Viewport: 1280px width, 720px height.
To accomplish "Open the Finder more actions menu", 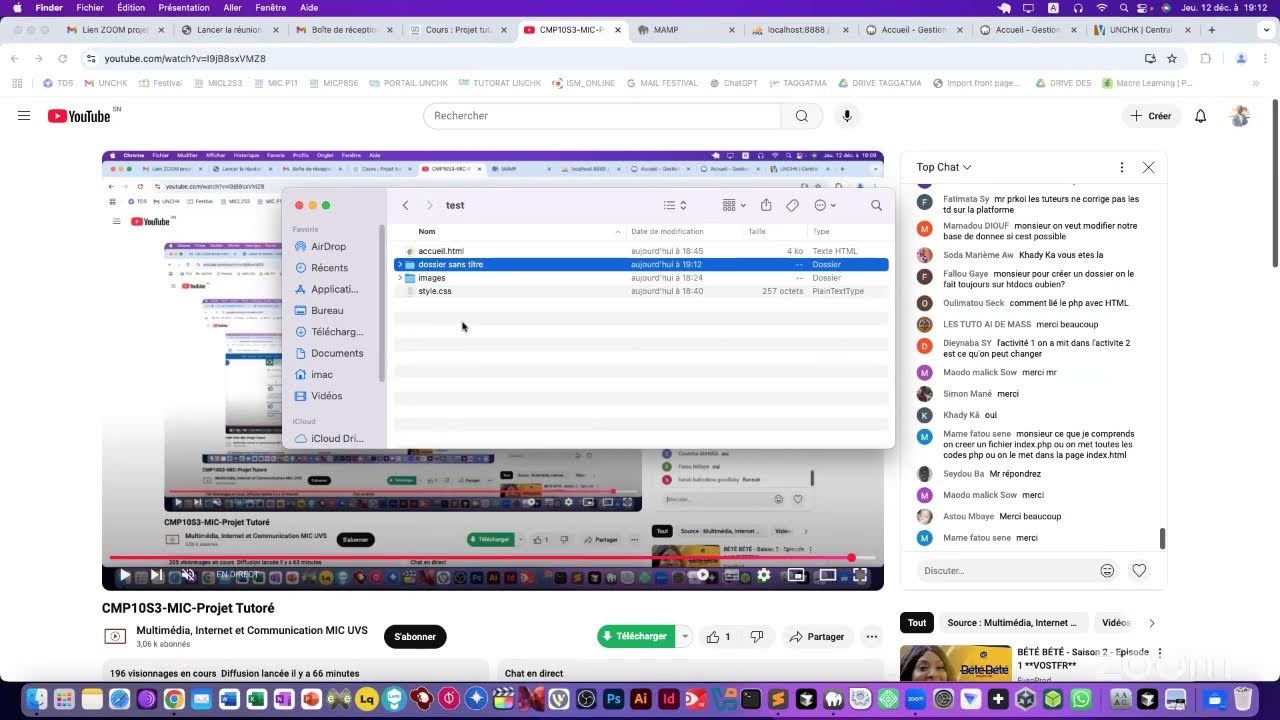I will coord(825,205).
